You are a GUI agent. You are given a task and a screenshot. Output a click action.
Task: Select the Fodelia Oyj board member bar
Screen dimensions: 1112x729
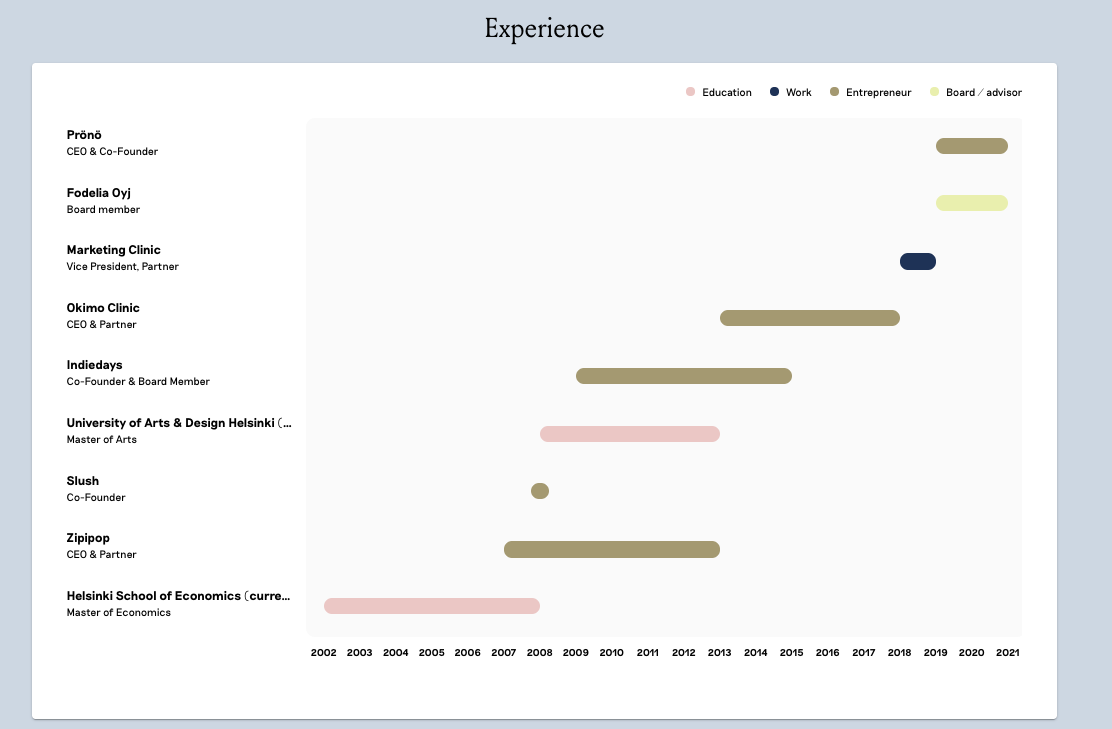pos(971,203)
